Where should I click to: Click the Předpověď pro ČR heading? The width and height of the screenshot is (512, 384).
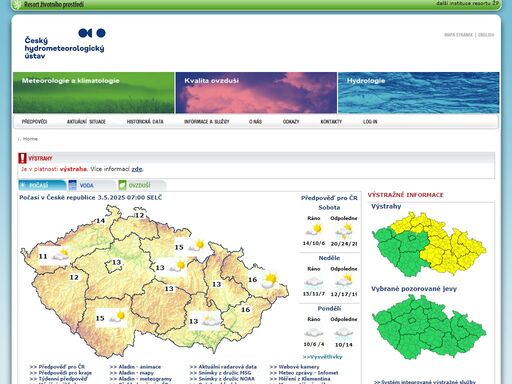click(329, 198)
